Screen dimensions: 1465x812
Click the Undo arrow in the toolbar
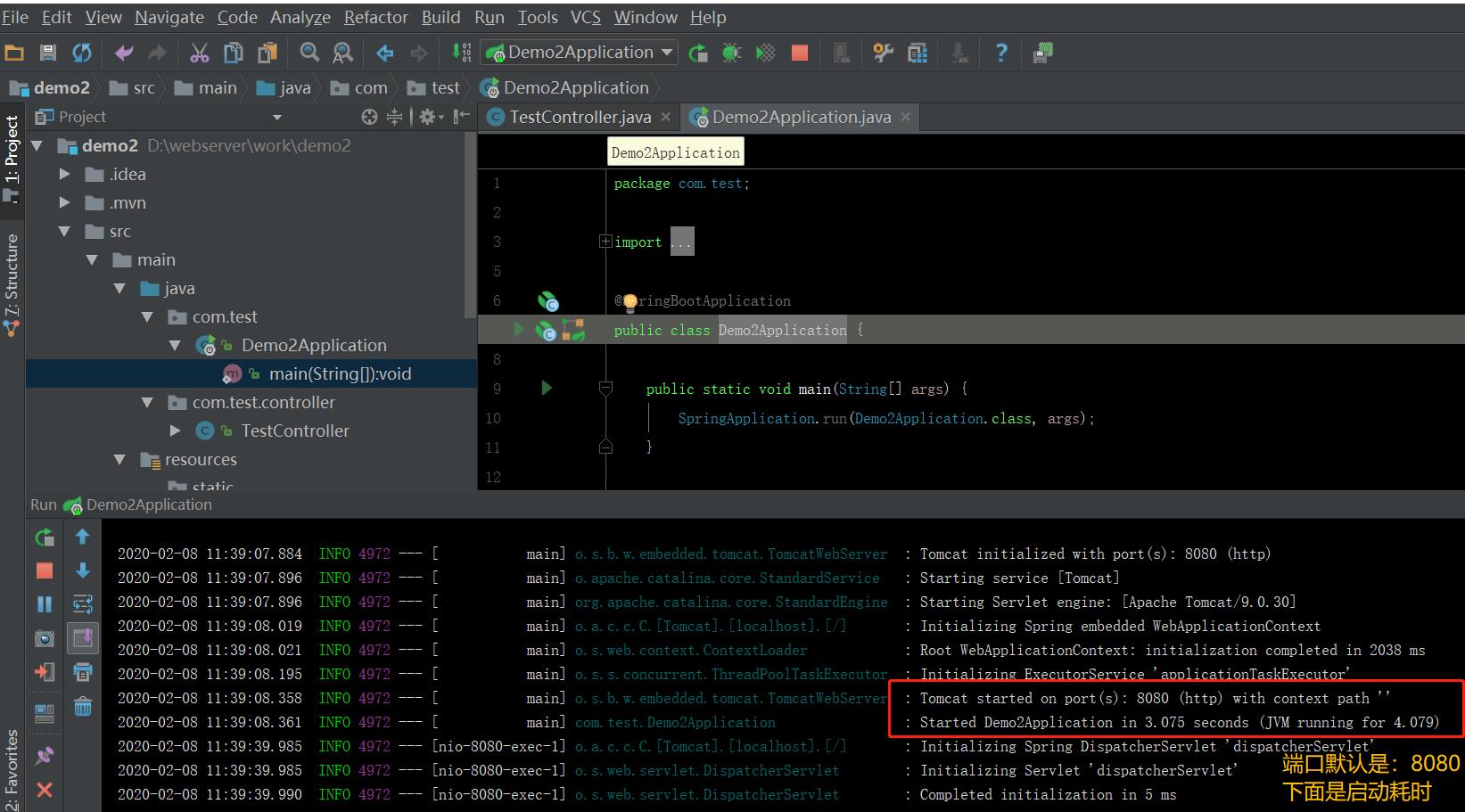124,53
